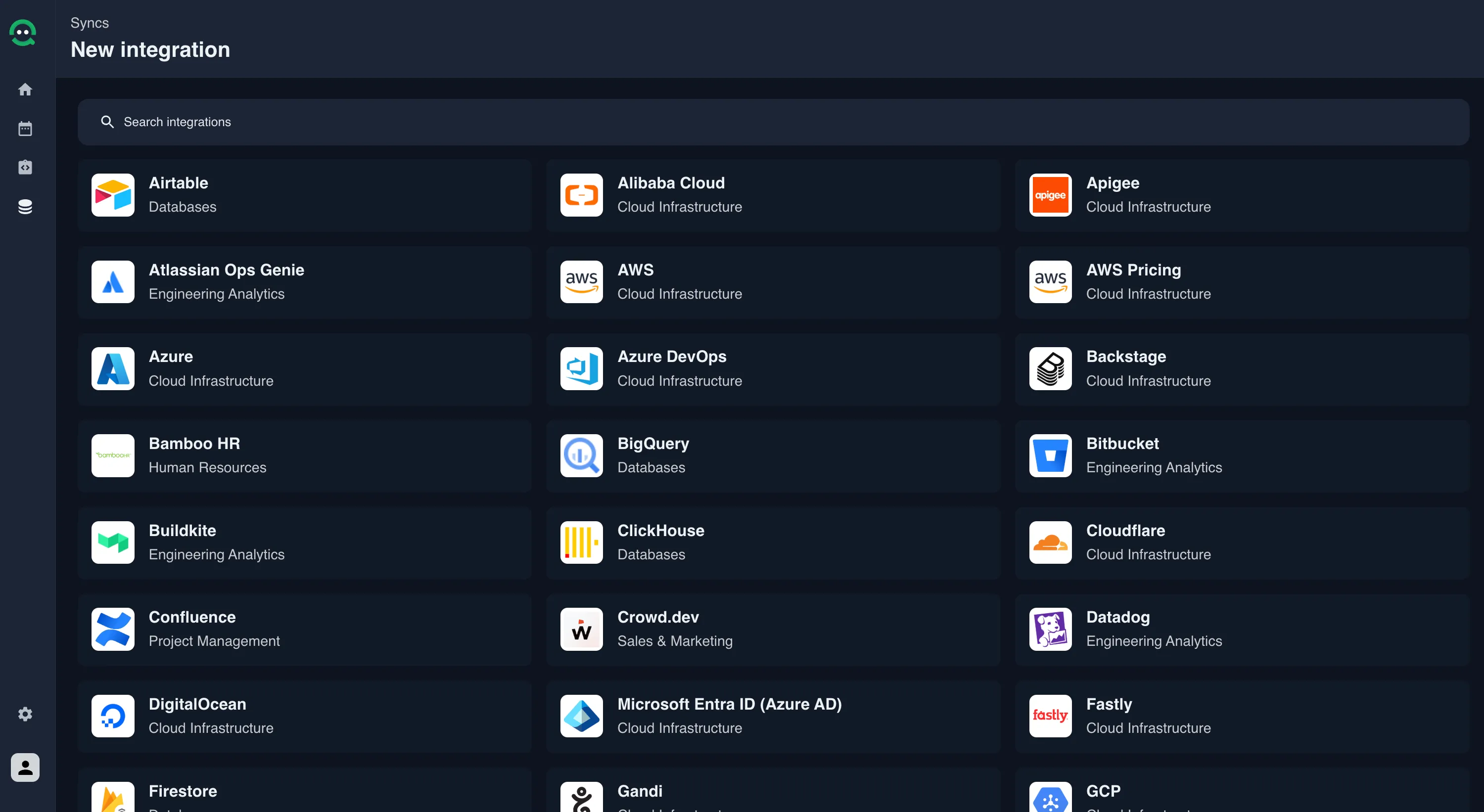
Task: Click 'Databases' under ClickHouse
Action: 651,554
